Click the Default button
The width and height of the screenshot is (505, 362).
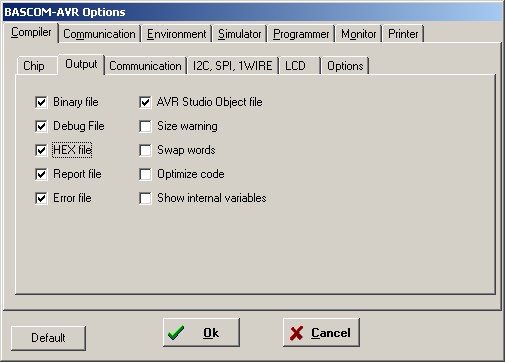click(x=48, y=338)
